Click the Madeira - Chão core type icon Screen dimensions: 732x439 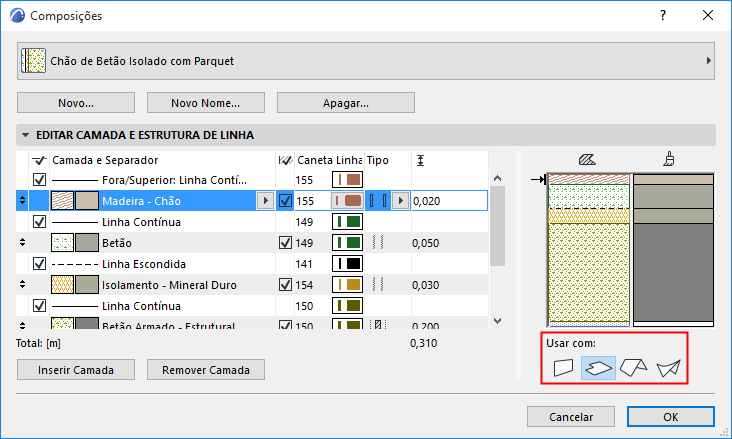coord(378,201)
